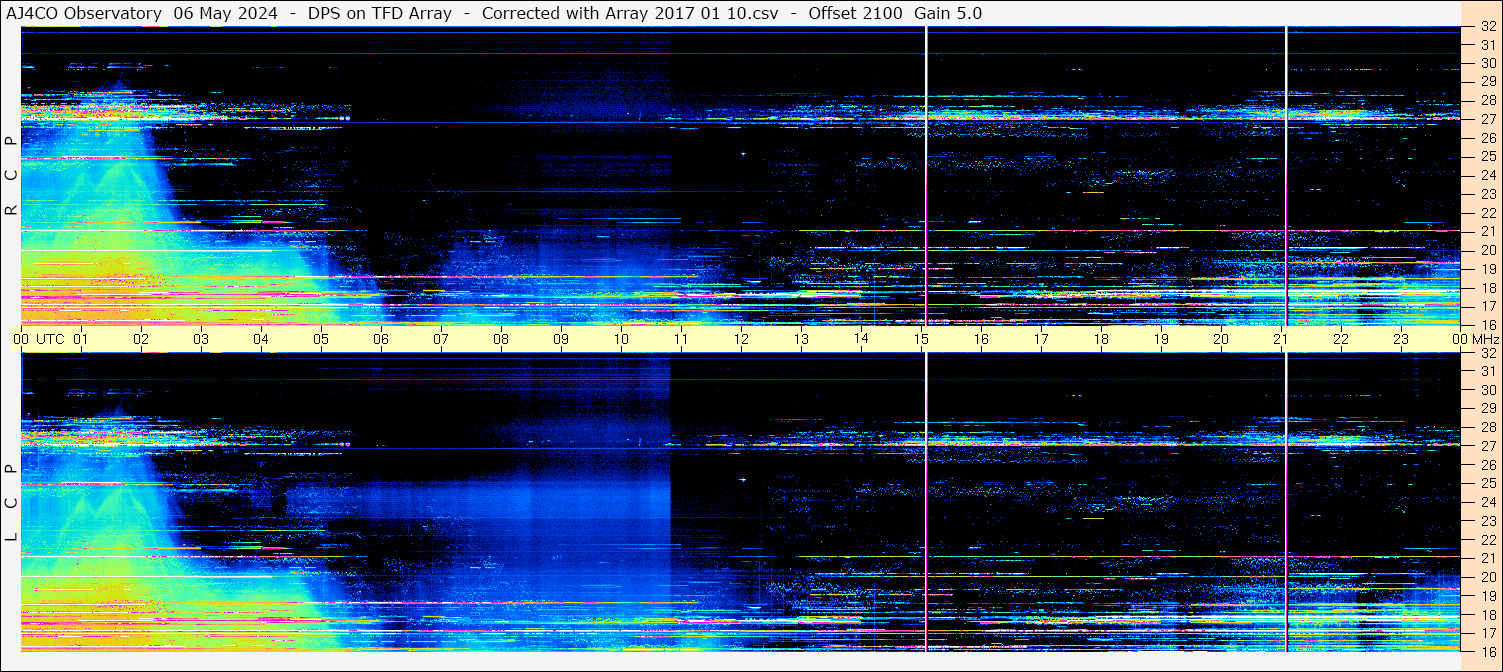The image size is (1503, 672).
Task: Click the white vertical marker near 15 UTC, LCP panel
Action: click(926, 502)
